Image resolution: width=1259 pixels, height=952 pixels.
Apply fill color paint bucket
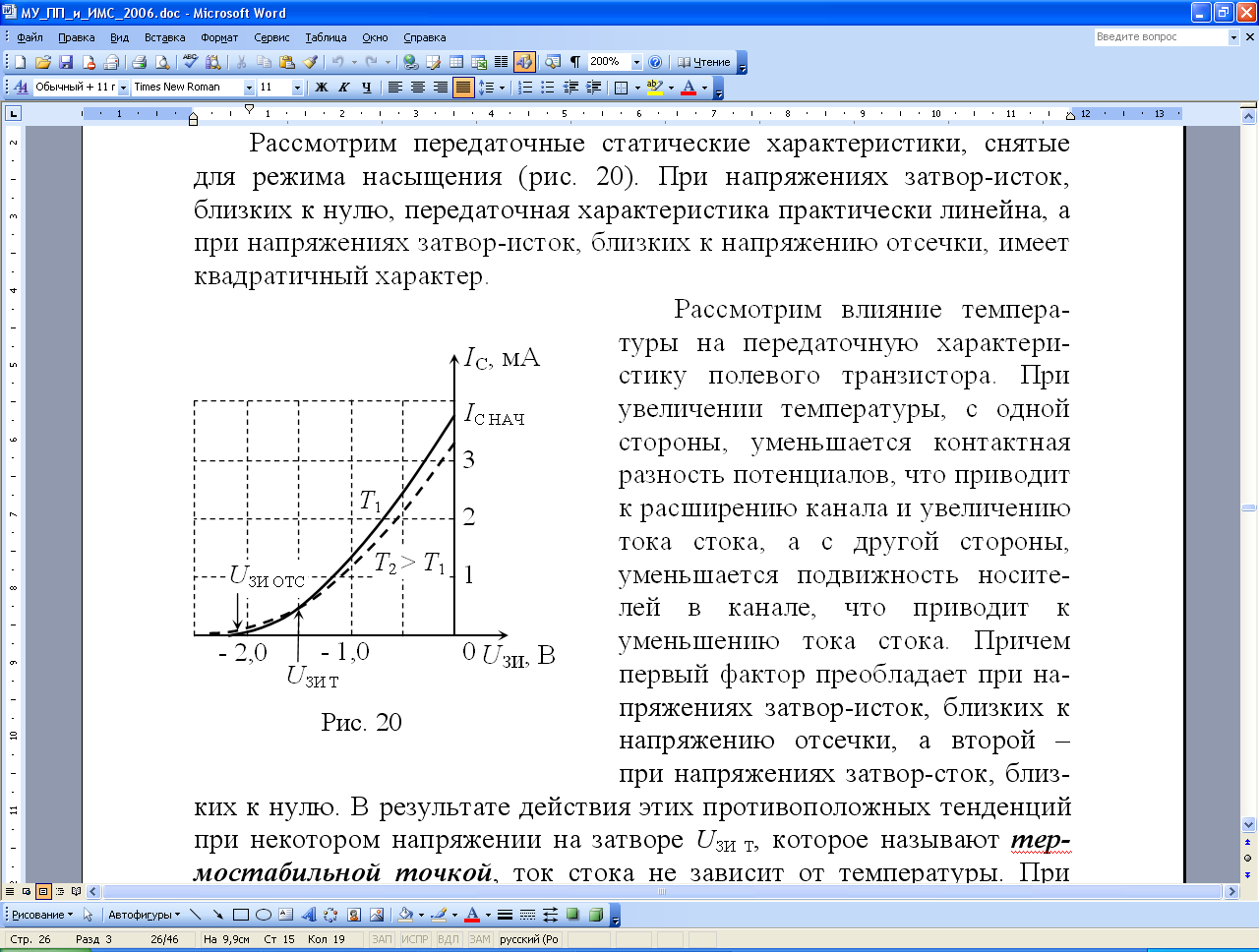tap(405, 915)
